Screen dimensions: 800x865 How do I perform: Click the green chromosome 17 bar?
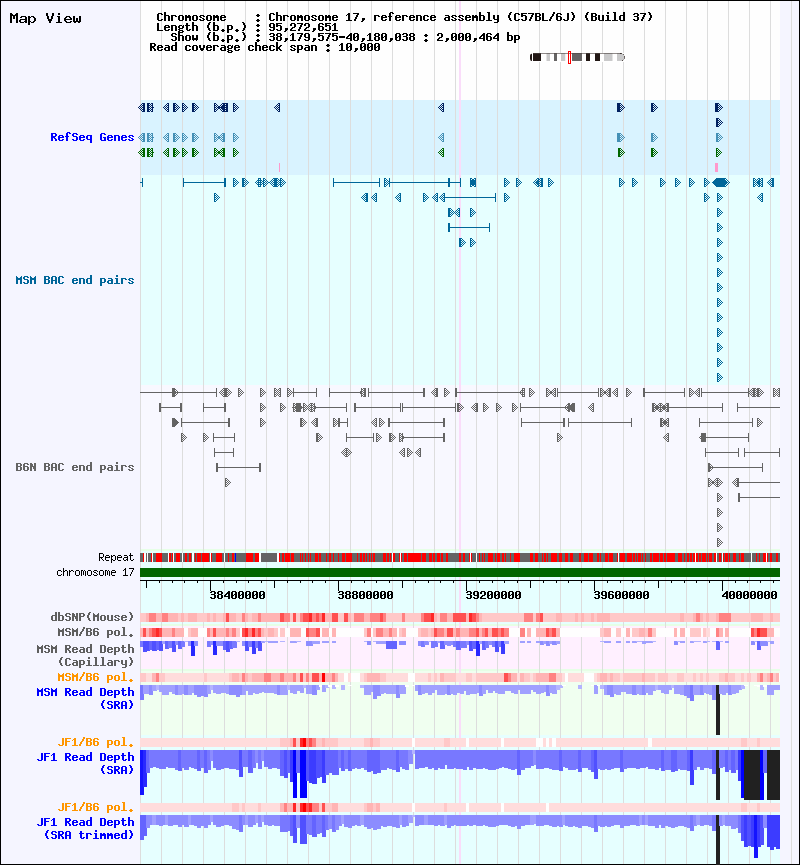460,572
